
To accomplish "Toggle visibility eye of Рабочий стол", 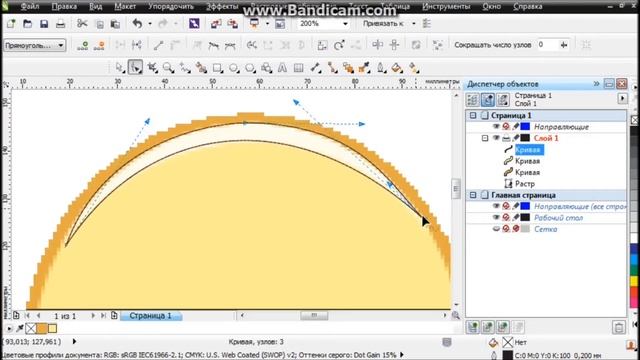I will click(x=496, y=218).
